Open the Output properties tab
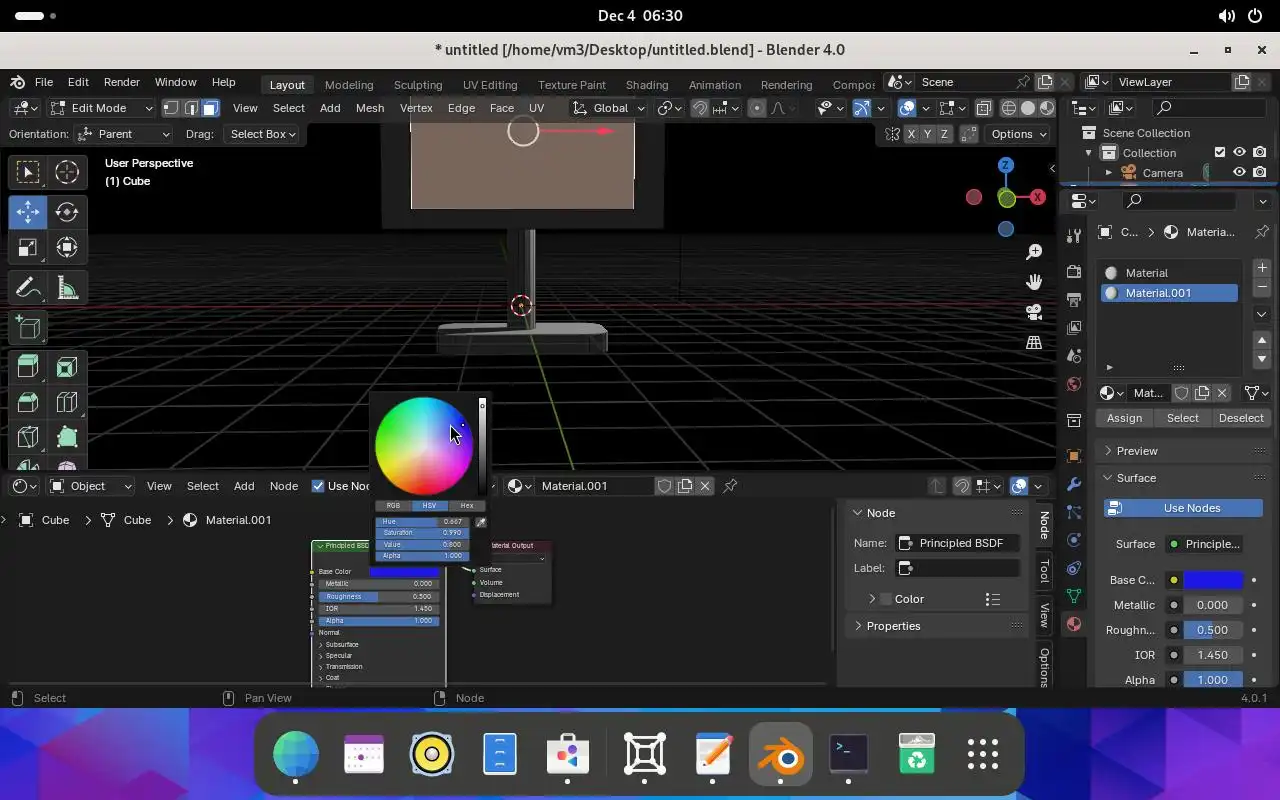The image size is (1280, 800). point(1074,299)
